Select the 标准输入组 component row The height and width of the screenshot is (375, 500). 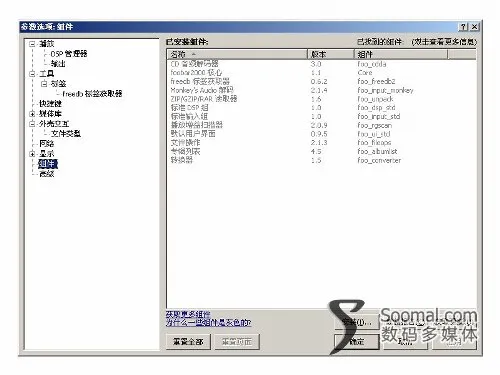click(x=321, y=116)
